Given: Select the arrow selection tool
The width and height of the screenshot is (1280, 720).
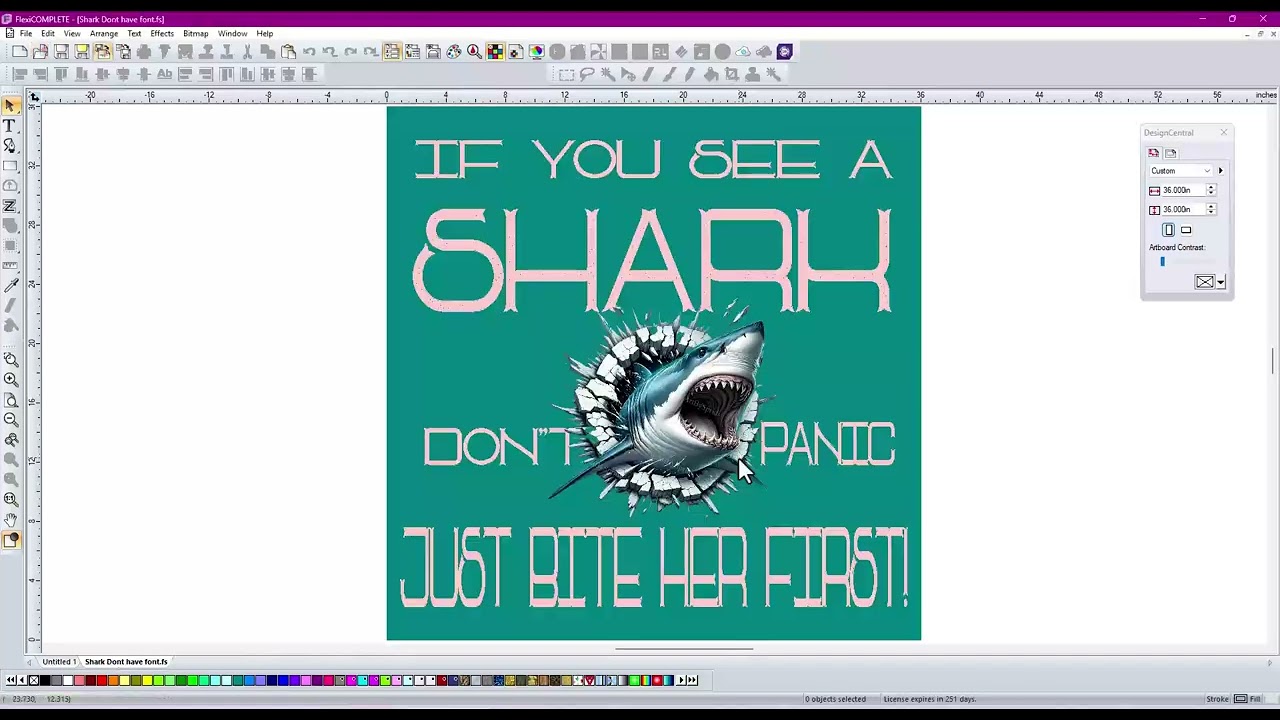Looking at the screenshot, I should pyautogui.click(x=10, y=106).
